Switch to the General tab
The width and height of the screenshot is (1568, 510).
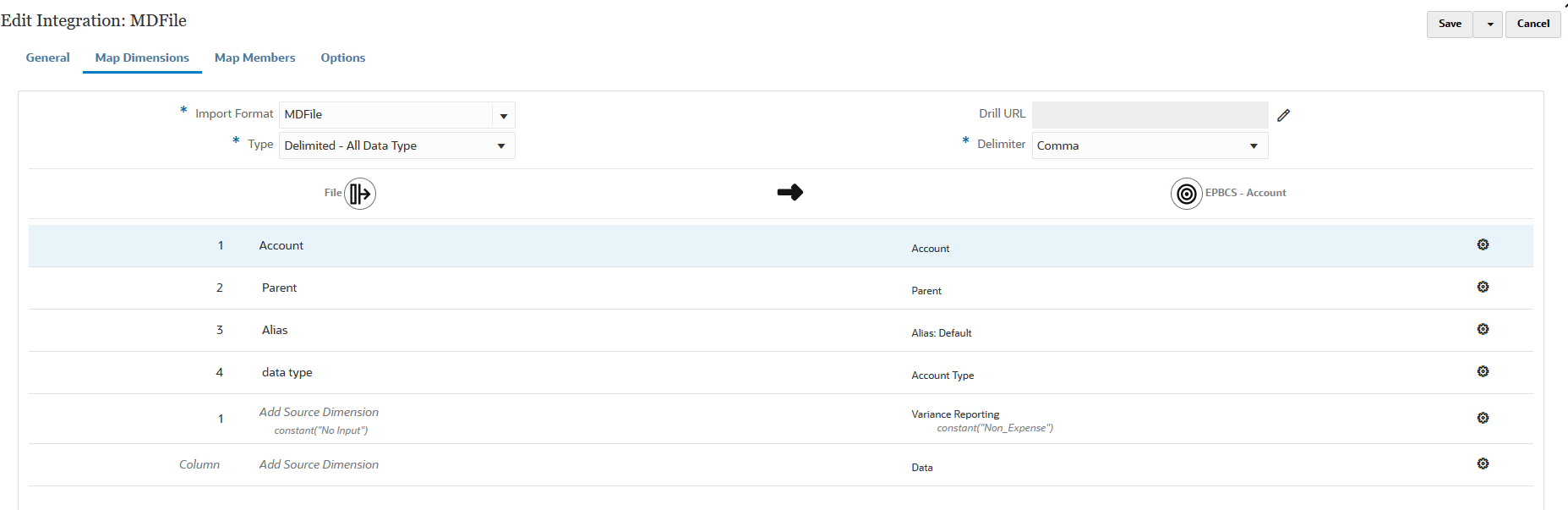coord(47,58)
